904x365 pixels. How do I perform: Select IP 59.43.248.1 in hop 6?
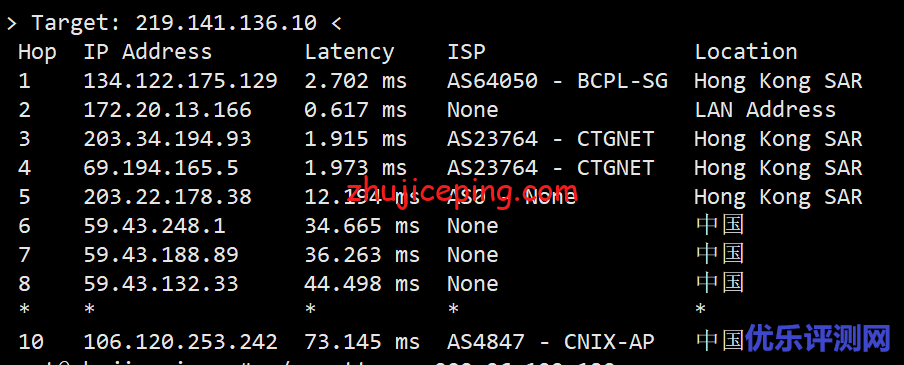point(155,225)
